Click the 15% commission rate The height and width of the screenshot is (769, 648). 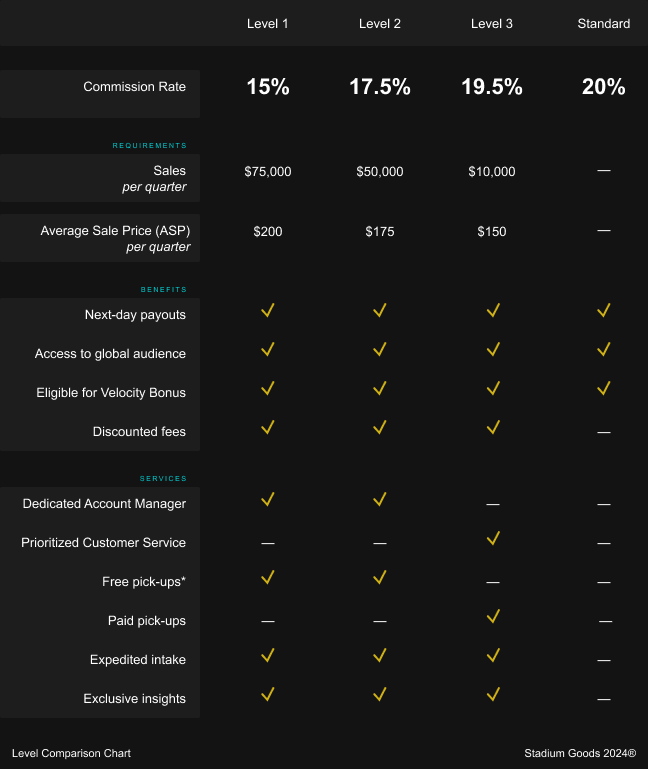(268, 87)
